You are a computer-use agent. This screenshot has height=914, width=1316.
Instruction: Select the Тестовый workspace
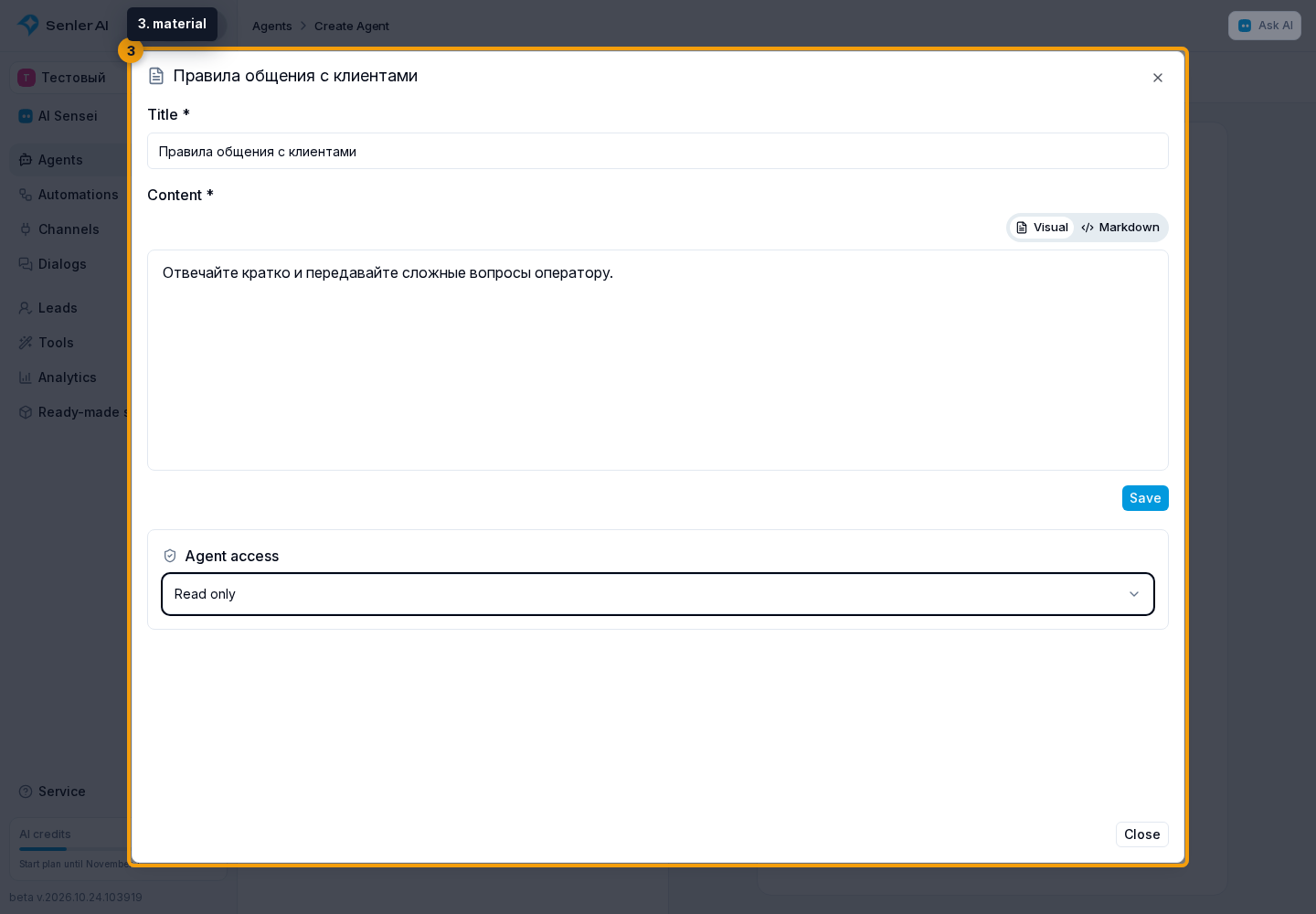[69, 78]
